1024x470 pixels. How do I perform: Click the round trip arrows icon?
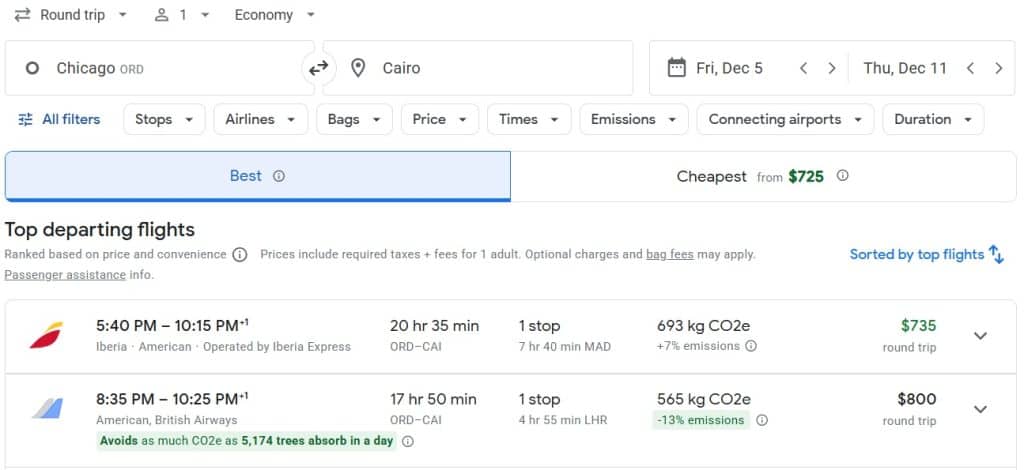tap(23, 15)
